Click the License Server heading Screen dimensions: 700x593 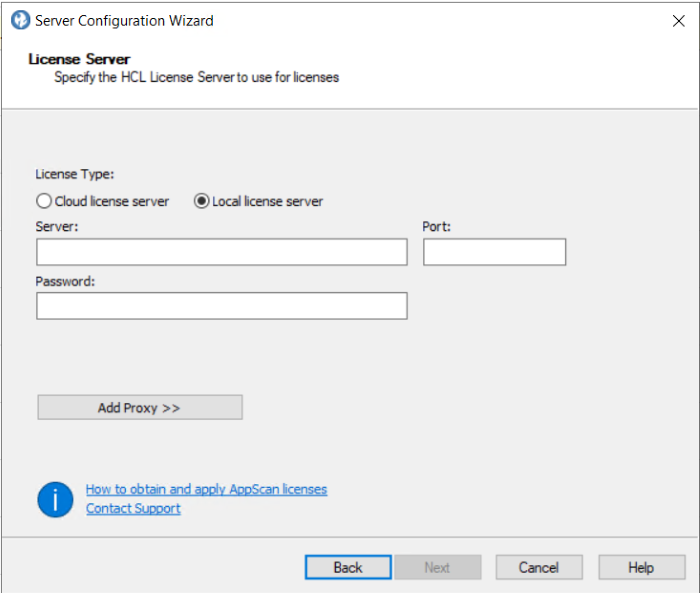79,59
